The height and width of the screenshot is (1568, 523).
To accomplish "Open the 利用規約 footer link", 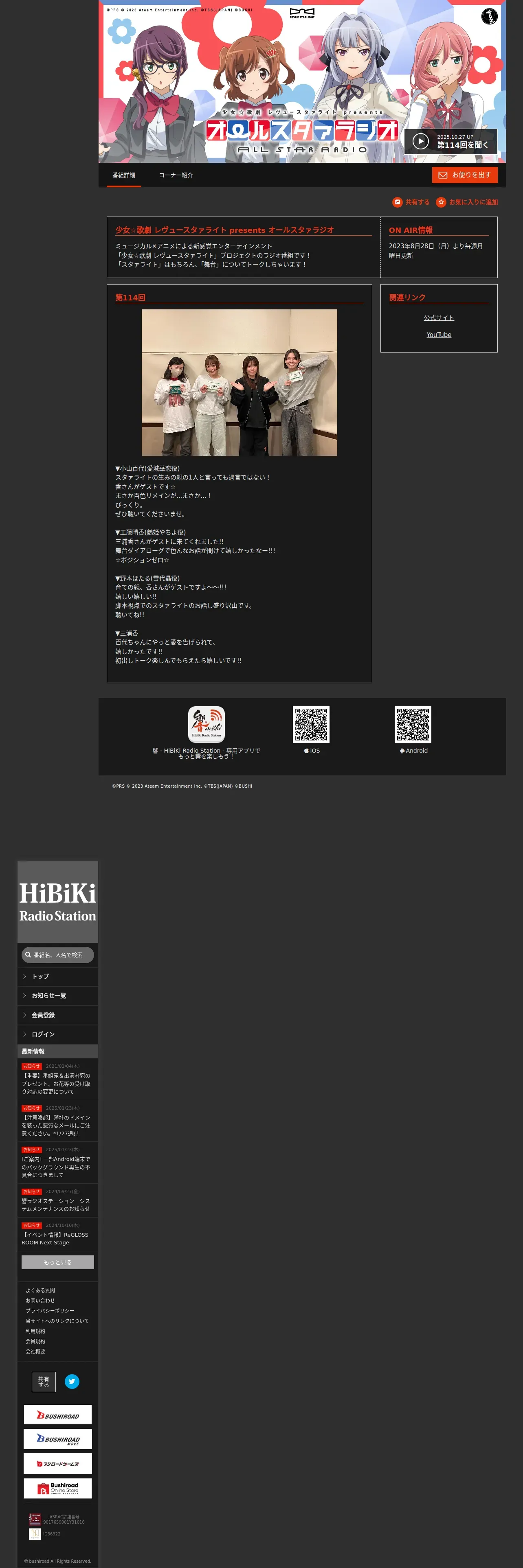I will tap(35, 1331).
